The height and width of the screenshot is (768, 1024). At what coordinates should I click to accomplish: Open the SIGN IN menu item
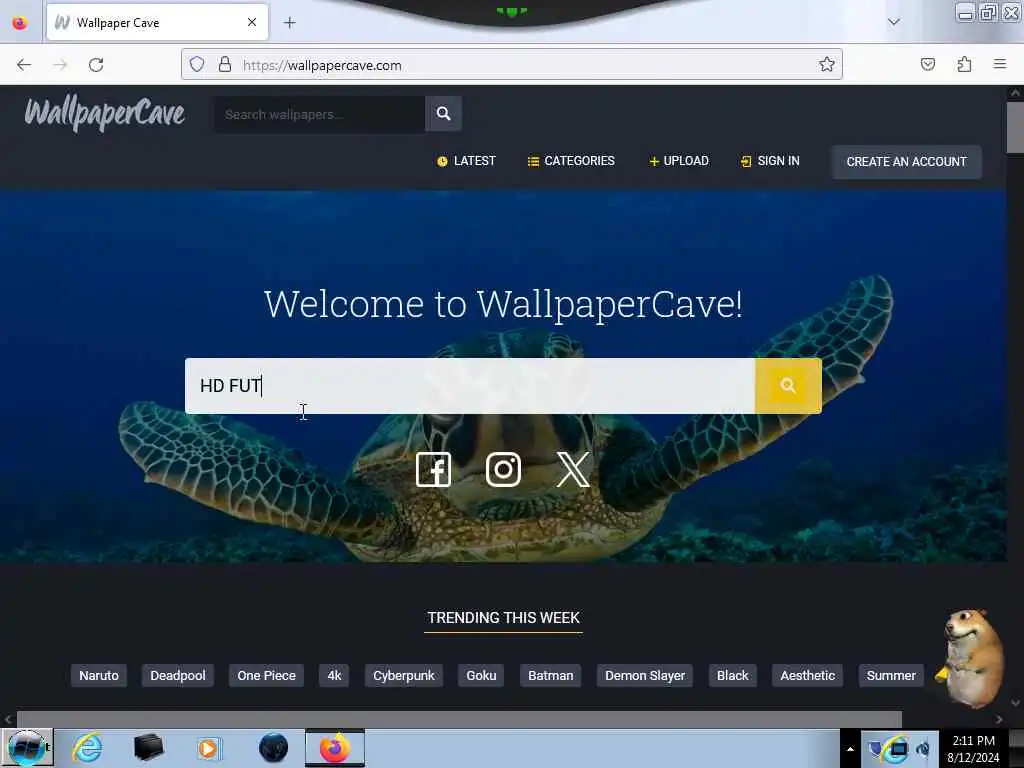[x=770, y=161]
